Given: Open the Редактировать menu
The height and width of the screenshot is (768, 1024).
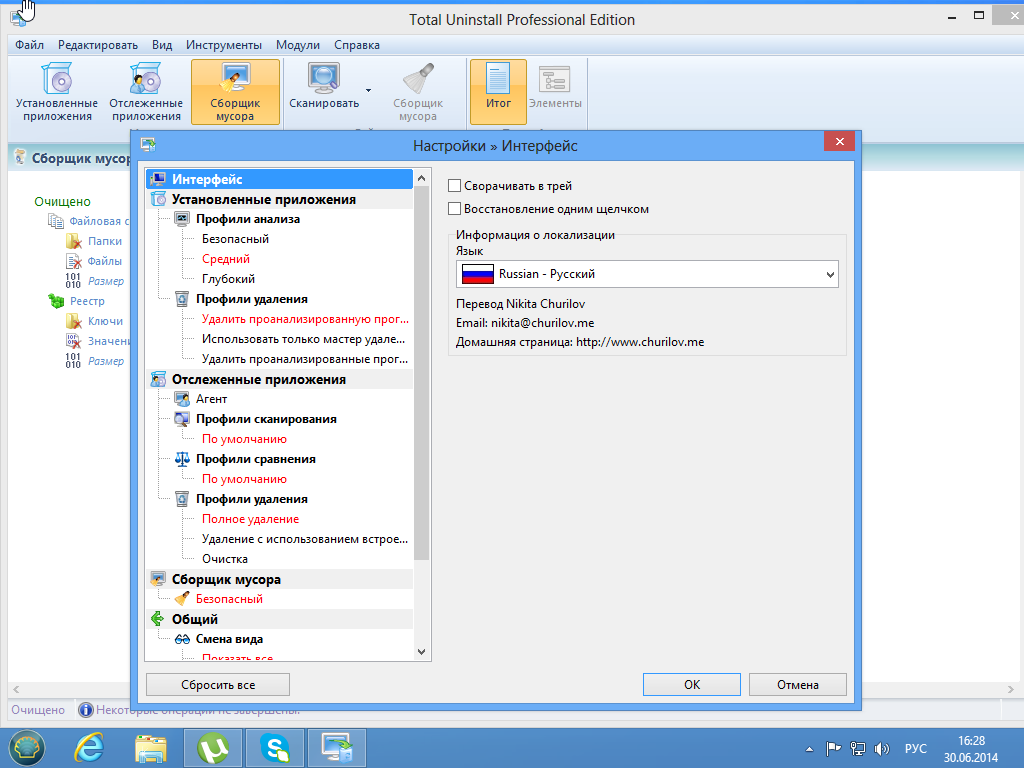Looking at the screenshot, I should coord(98,45).
